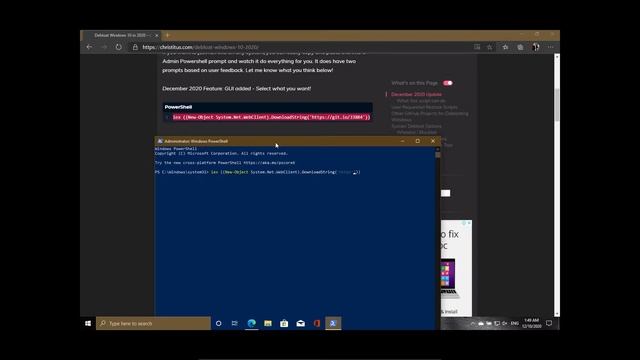
Task: Click the christitus.com address bar
Action: coord(302,47)
